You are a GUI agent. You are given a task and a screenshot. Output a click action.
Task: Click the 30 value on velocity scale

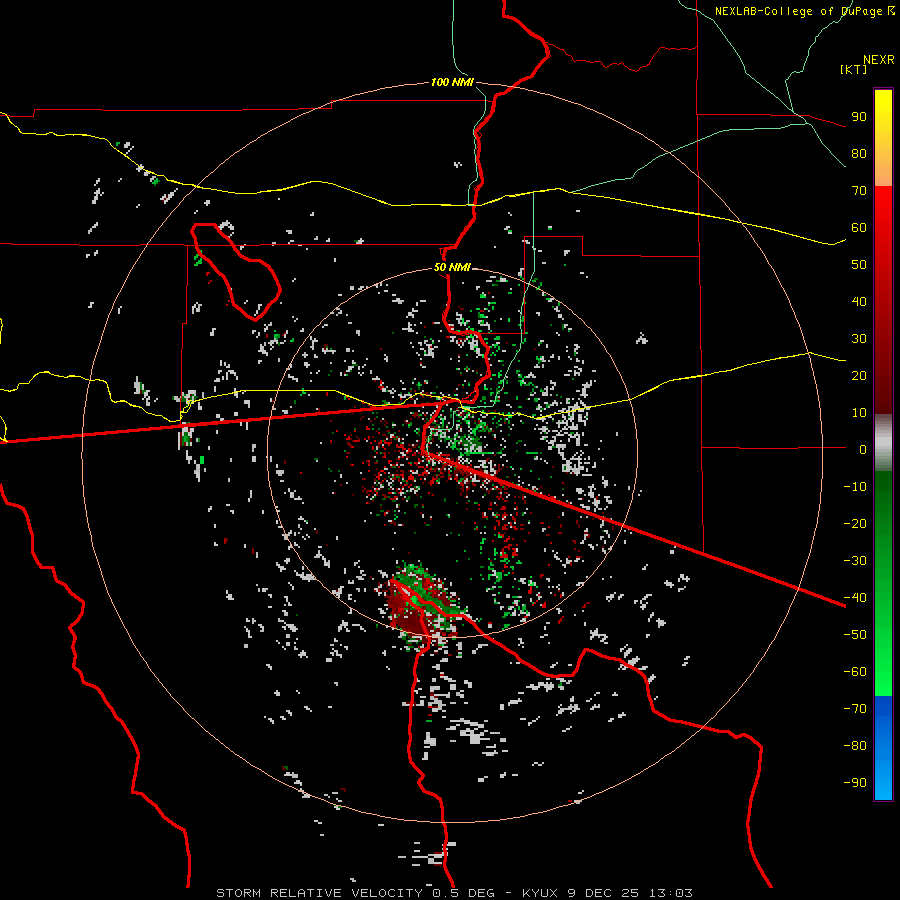coord(859,339)
